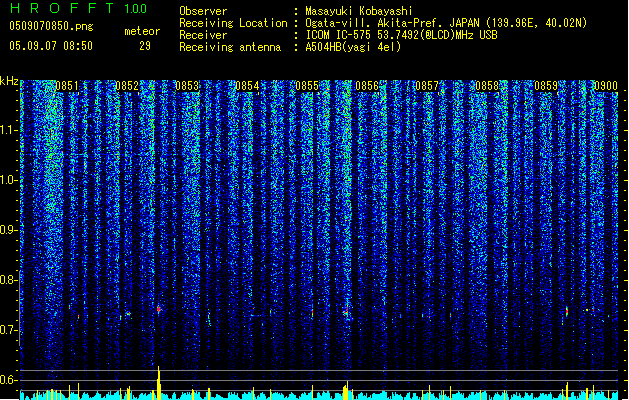Viewport: 629px width, 400px height.
Task: Click the 0853 time marker
Action: [x=187, y=86]
